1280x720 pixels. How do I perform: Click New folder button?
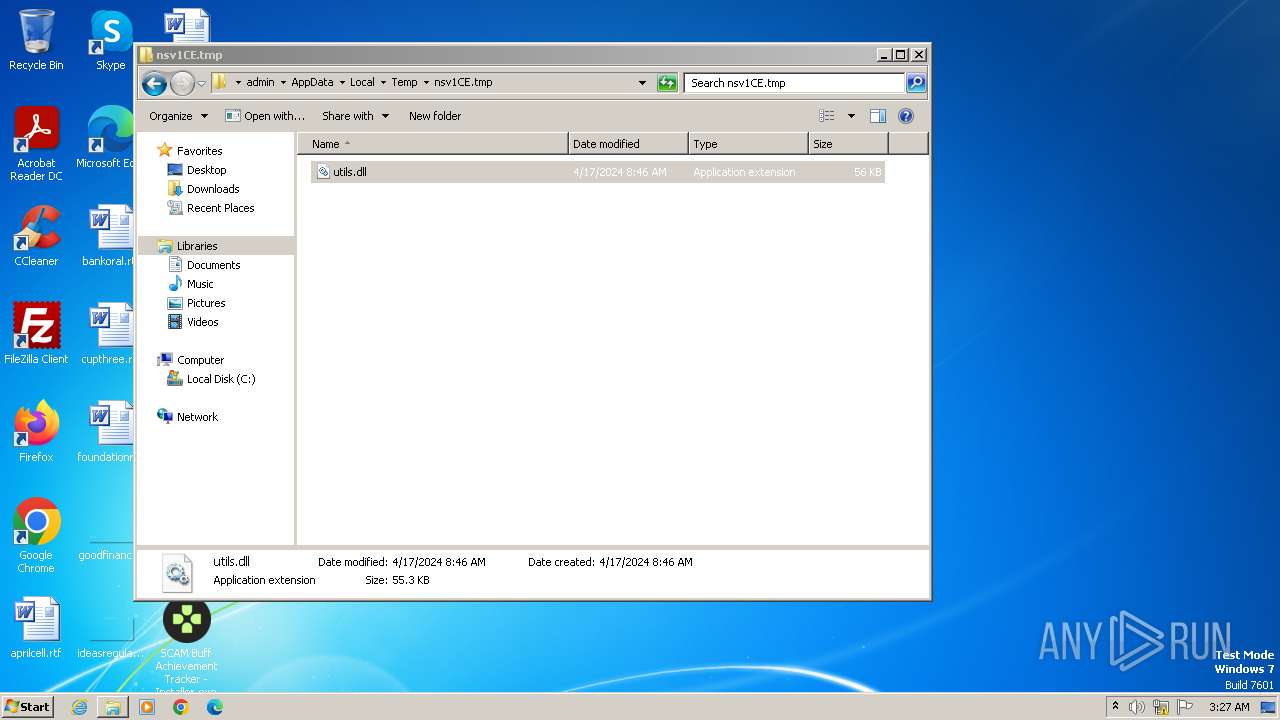click(x=435, y=116)
